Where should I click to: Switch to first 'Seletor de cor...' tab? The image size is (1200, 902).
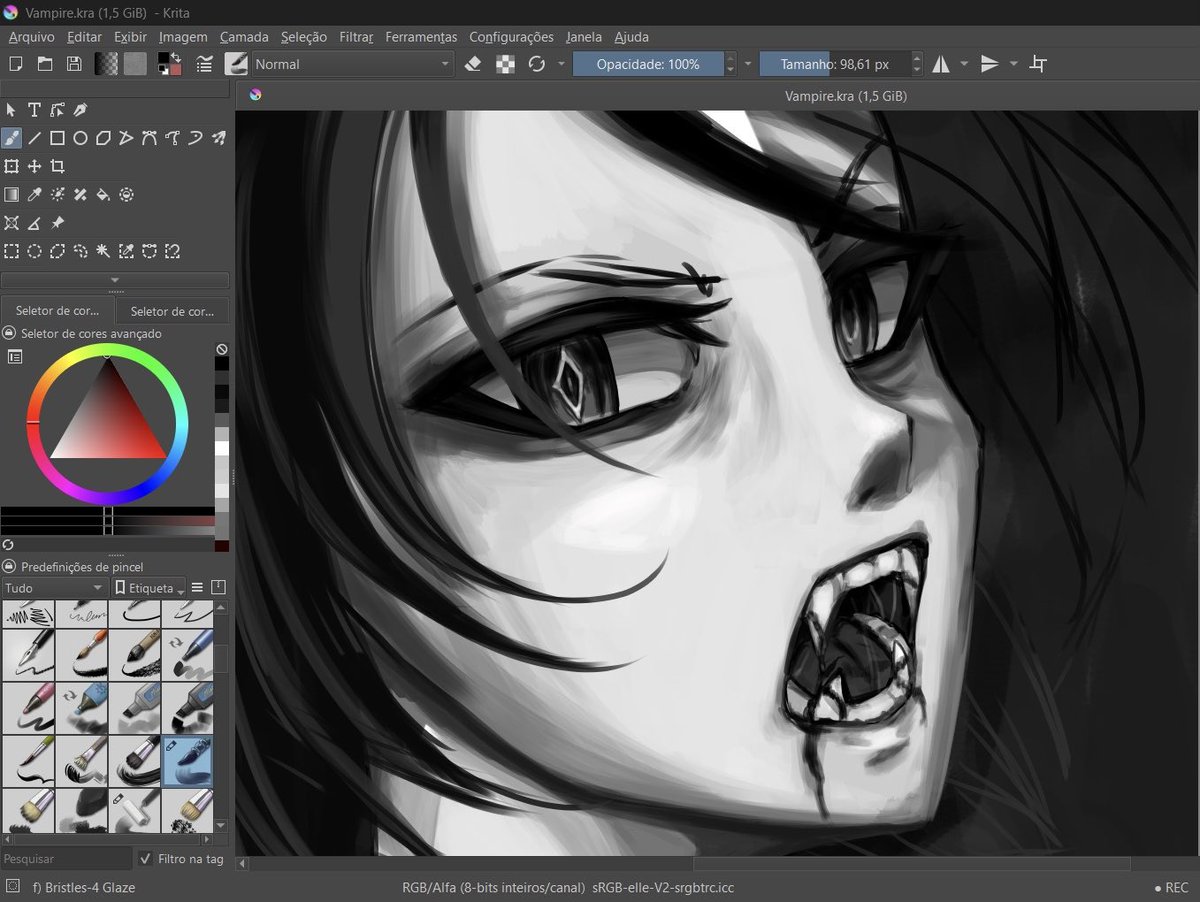[x=58, y=311]
